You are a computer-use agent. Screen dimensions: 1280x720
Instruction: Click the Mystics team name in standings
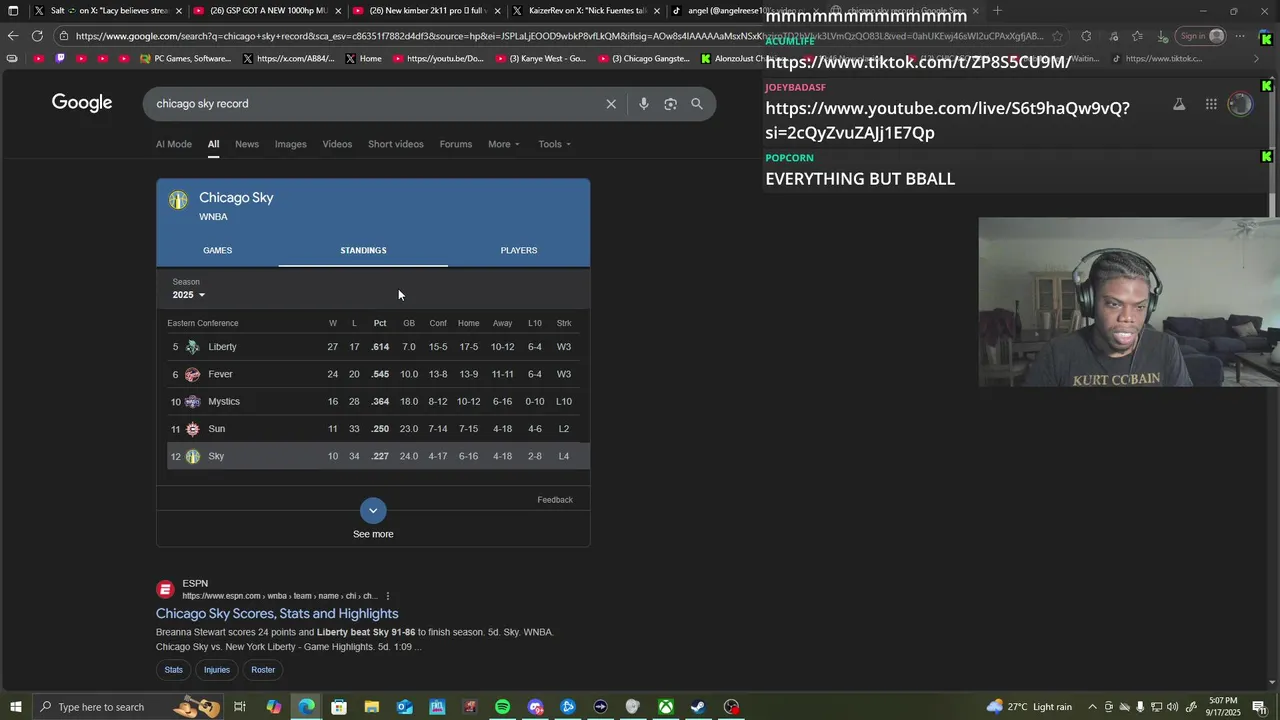click(224, 401)
